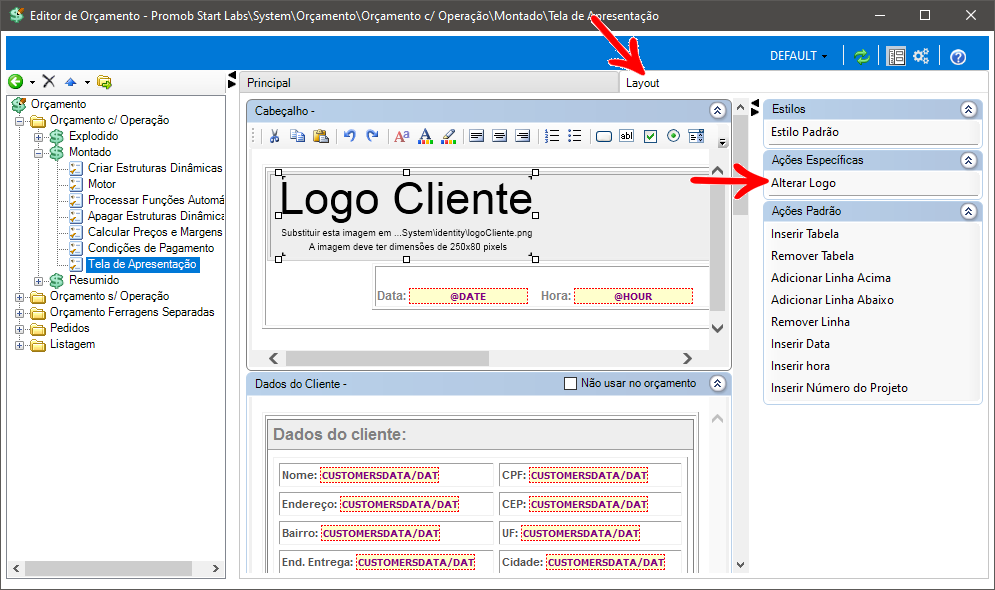Viewport: 995px width, 590px height.
Task: Click Inserir Tabela action
Action: tap(805, 233)
